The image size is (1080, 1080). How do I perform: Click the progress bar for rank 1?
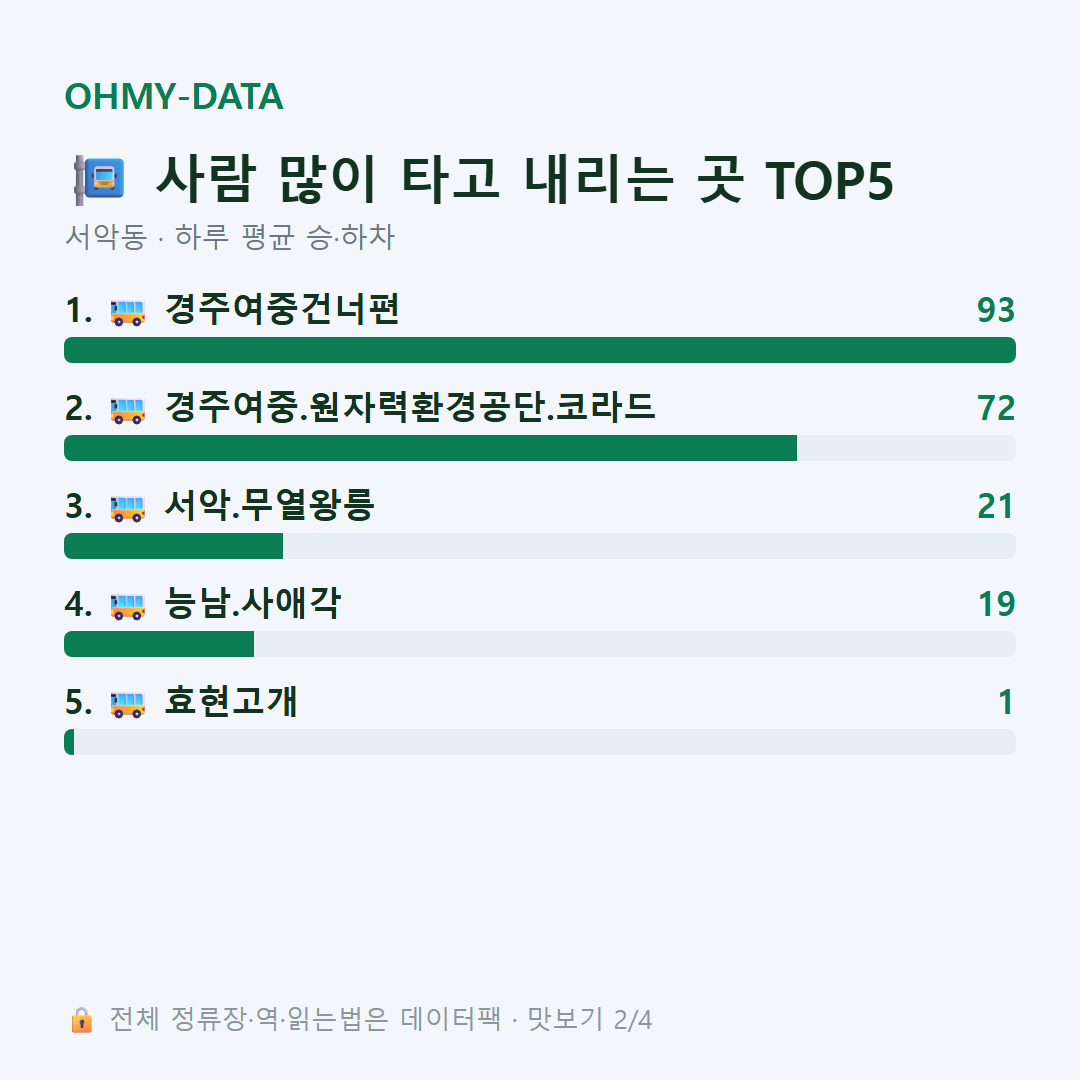(540, 350)
